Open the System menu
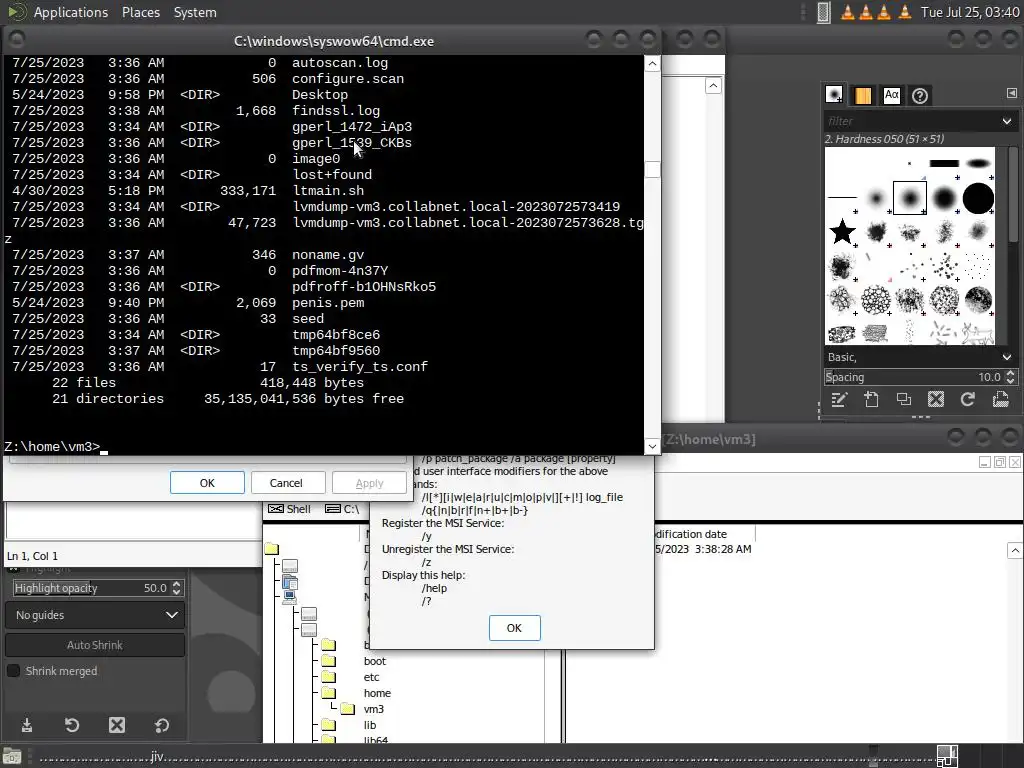The image size is (1024, 768). click(x=195, y=12)
